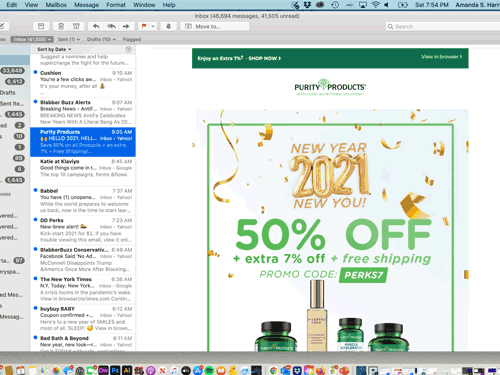Click the battery status icon
The width and height of the screenshot is (500, 375).
point(403,5)
